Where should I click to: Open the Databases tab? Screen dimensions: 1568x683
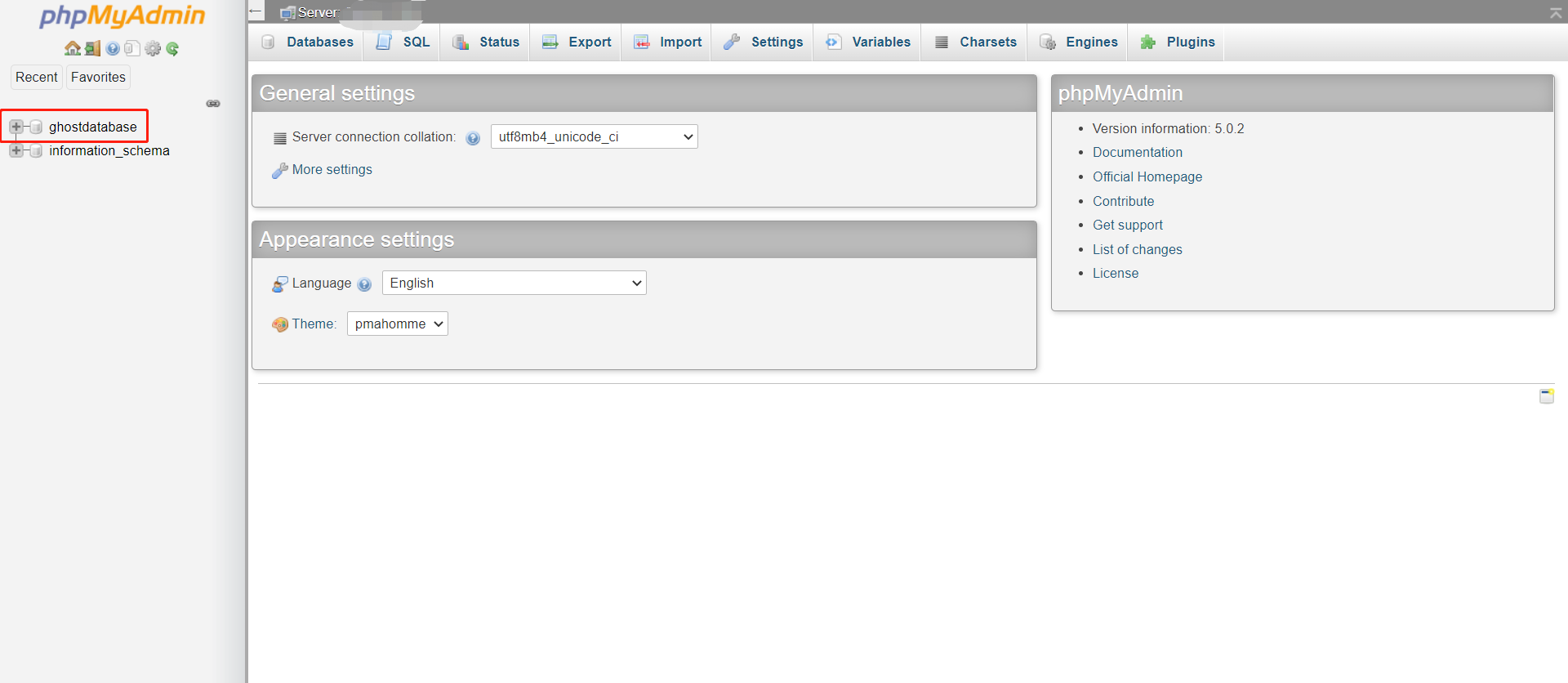(x=306, y=42)
